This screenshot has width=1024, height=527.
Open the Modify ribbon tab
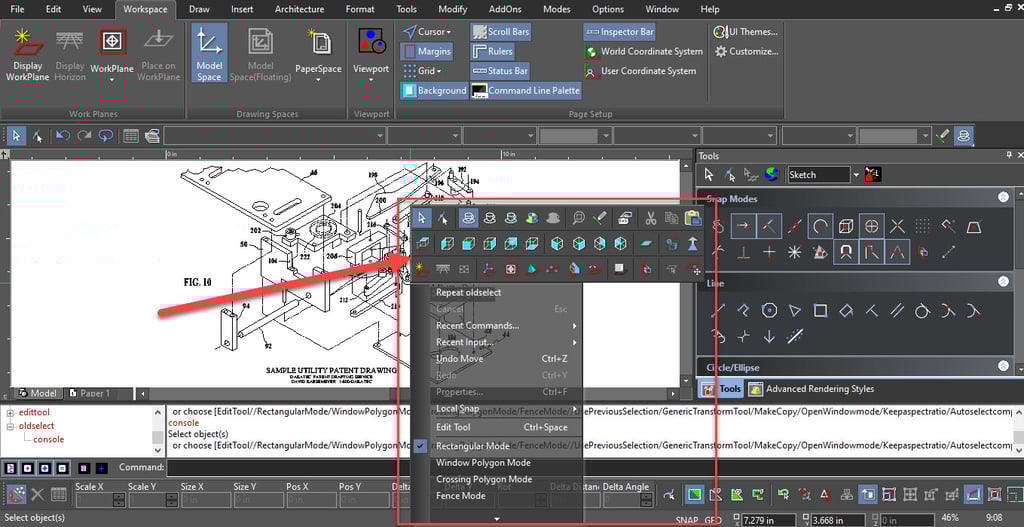453,9
